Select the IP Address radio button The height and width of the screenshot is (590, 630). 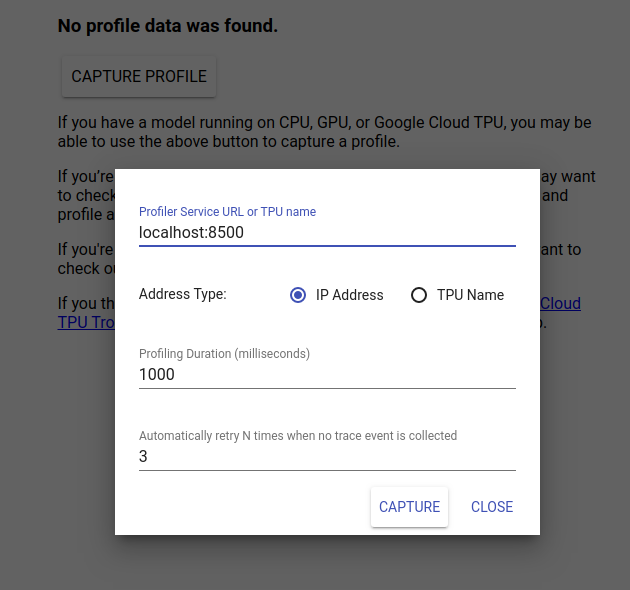pos(297,295)
